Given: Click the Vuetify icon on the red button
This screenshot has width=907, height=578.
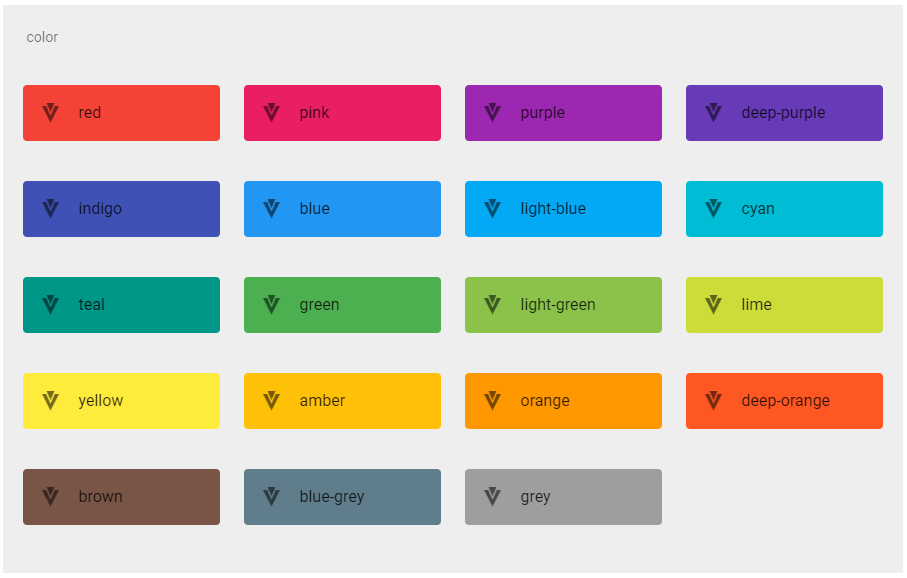Looking at the screenshot, I should coord(50,113).
